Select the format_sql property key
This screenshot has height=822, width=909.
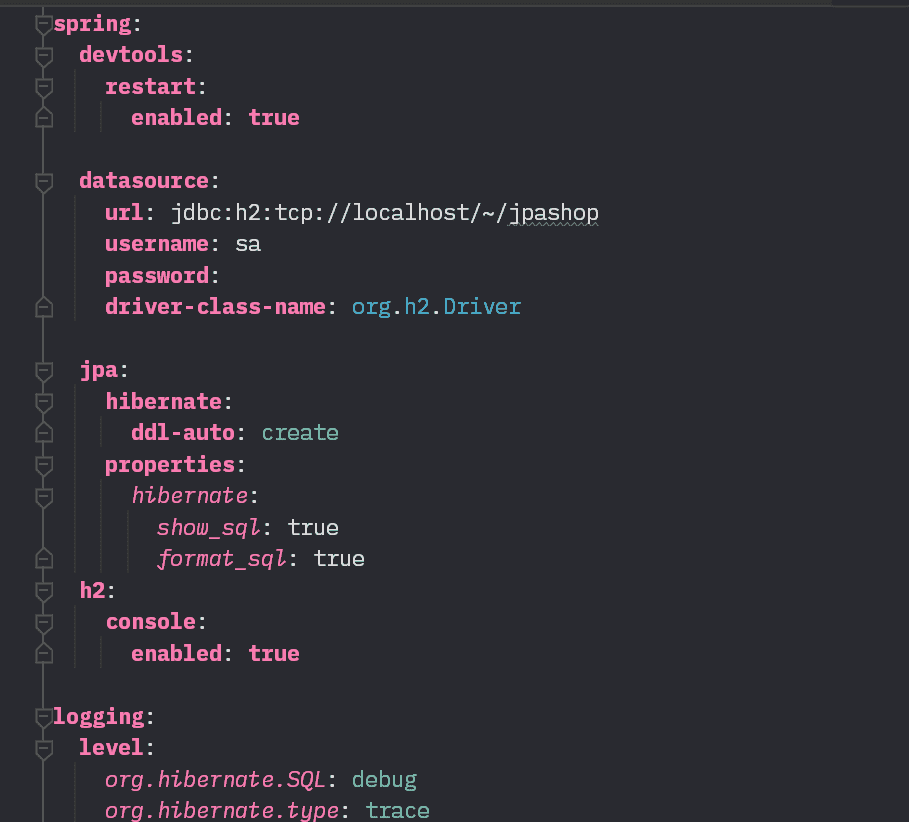222,559
